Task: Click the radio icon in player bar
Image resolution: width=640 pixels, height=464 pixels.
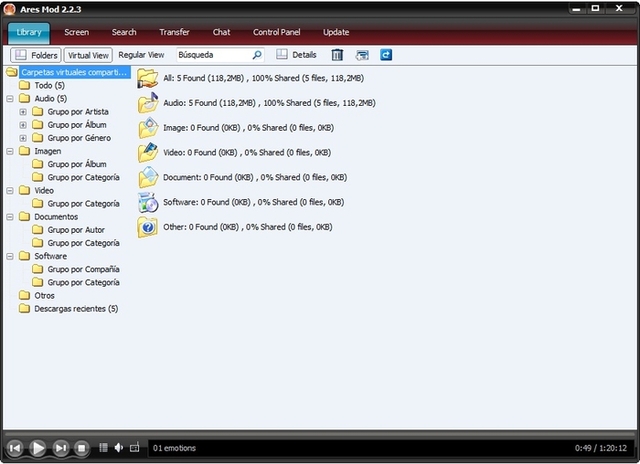Action: coord(134,448)
